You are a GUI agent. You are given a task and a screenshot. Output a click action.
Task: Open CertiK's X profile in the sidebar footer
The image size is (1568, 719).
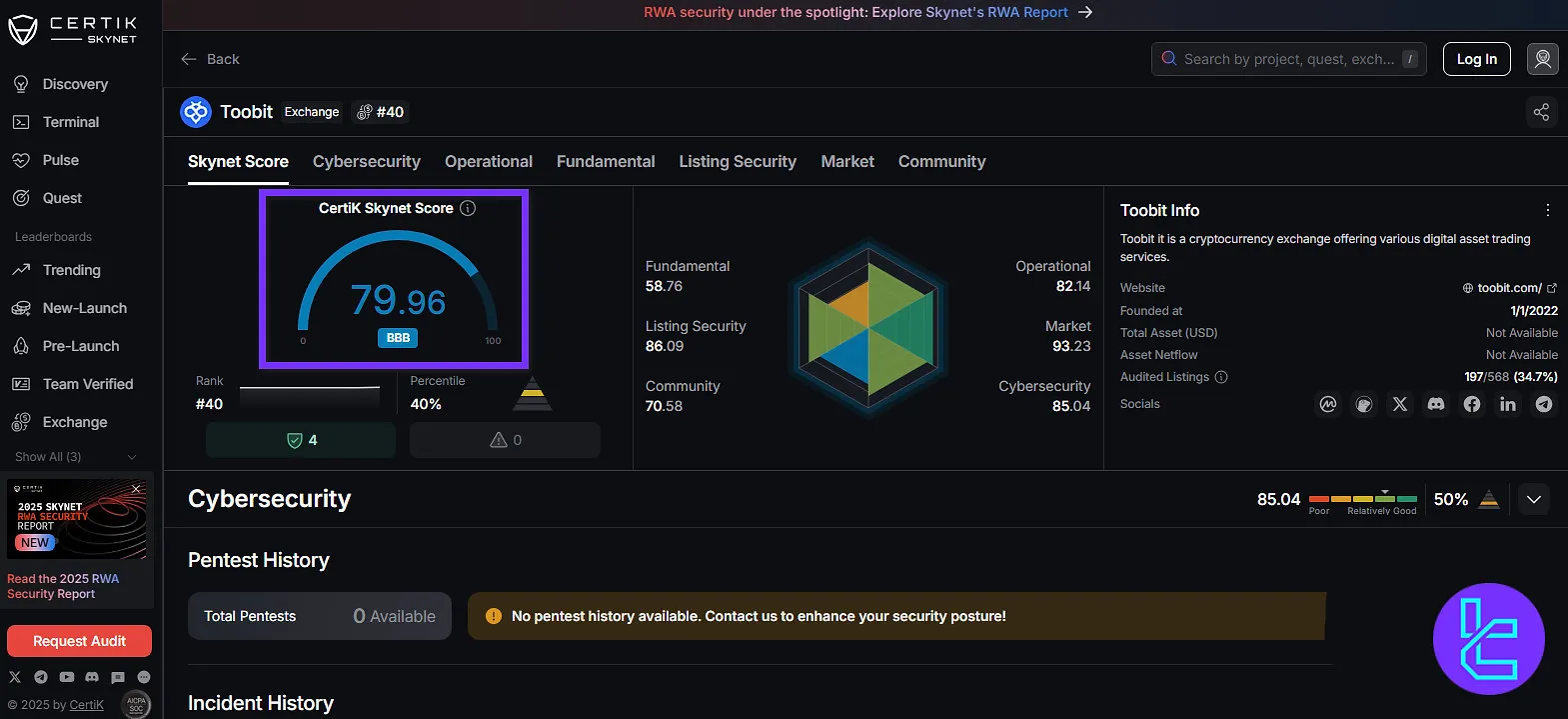[x=15, y=677]
